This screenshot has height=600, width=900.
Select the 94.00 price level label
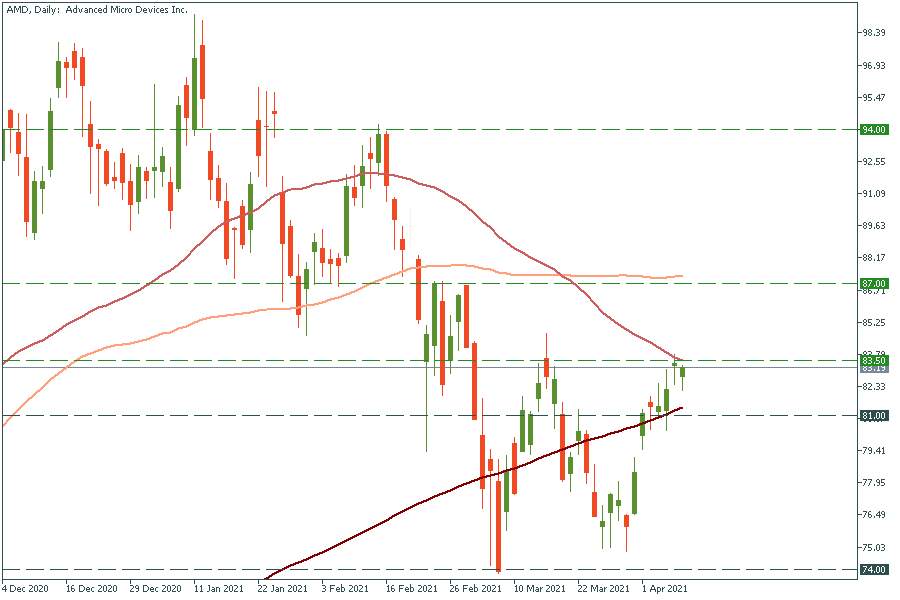(x=874, y=130)
